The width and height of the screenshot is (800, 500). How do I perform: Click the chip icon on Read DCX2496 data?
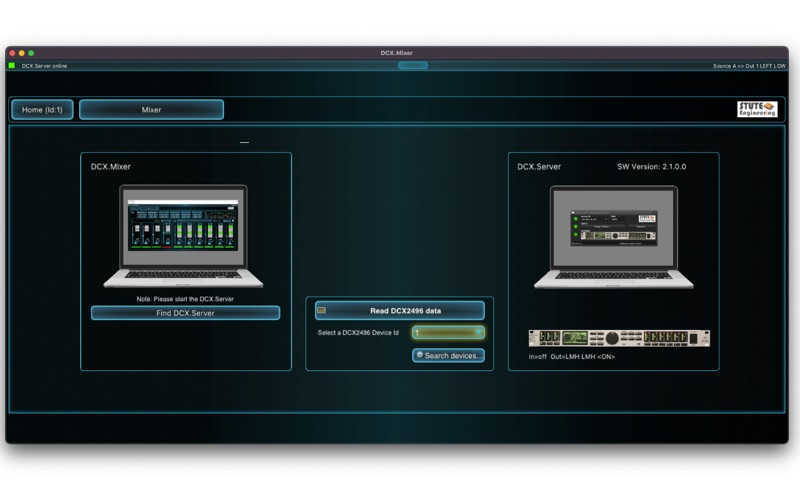[322, 310]
